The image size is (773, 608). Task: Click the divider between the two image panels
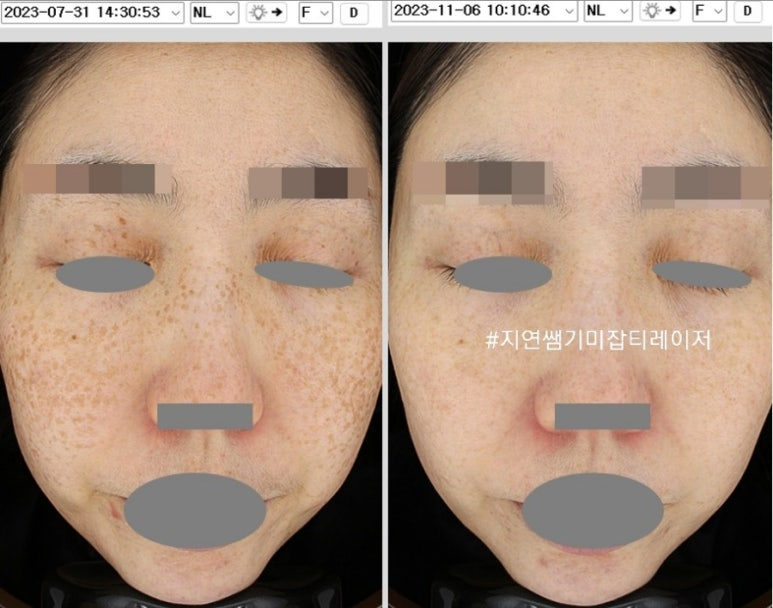[x=384, y=320]
